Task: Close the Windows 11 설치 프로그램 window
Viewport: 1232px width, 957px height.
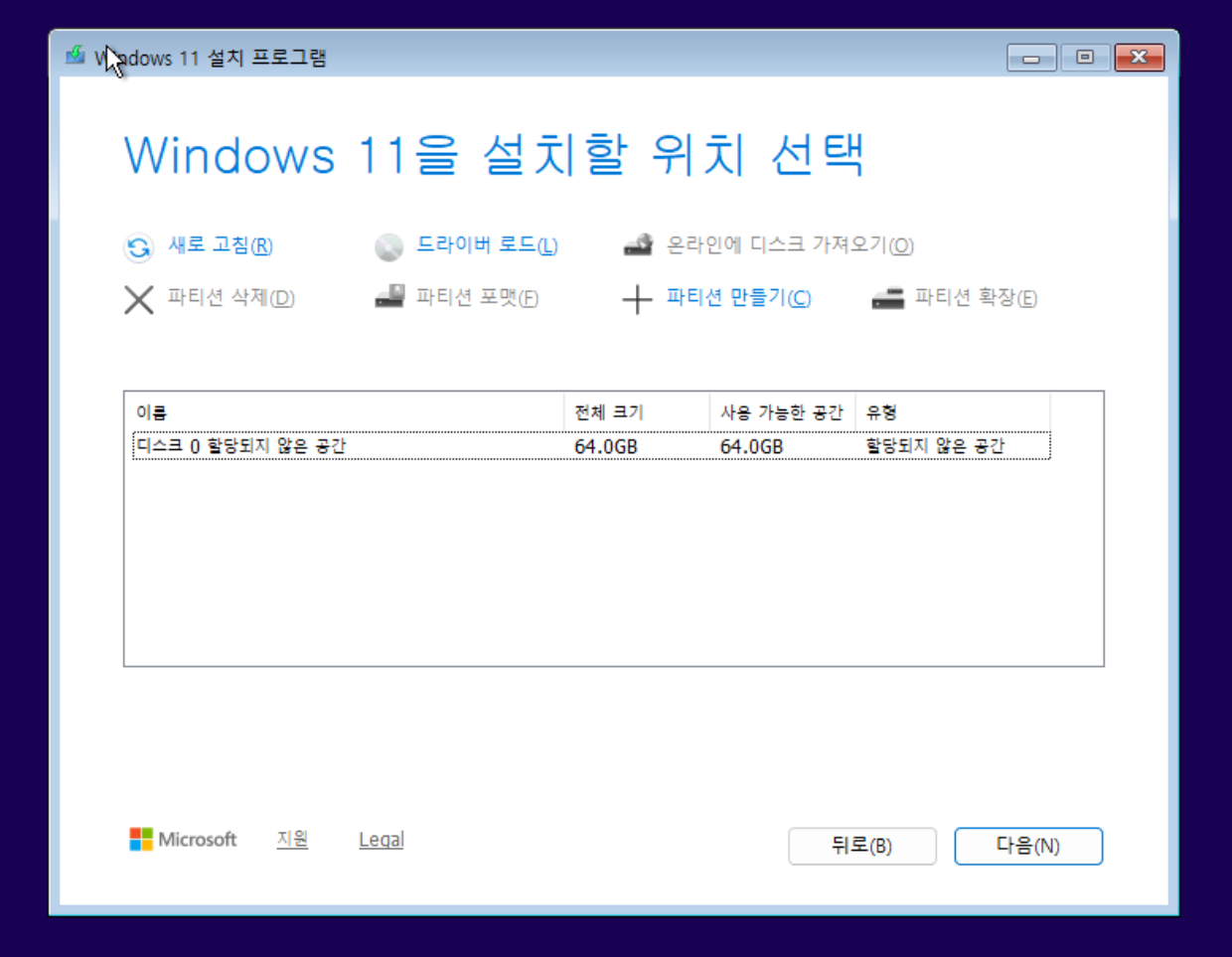Action: pos(1140,58)
